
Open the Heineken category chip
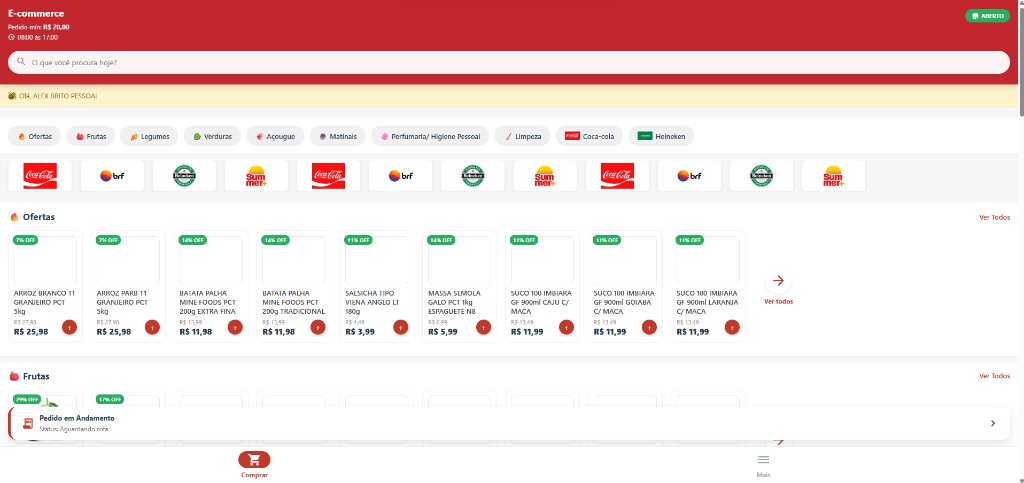pos(661,136)
